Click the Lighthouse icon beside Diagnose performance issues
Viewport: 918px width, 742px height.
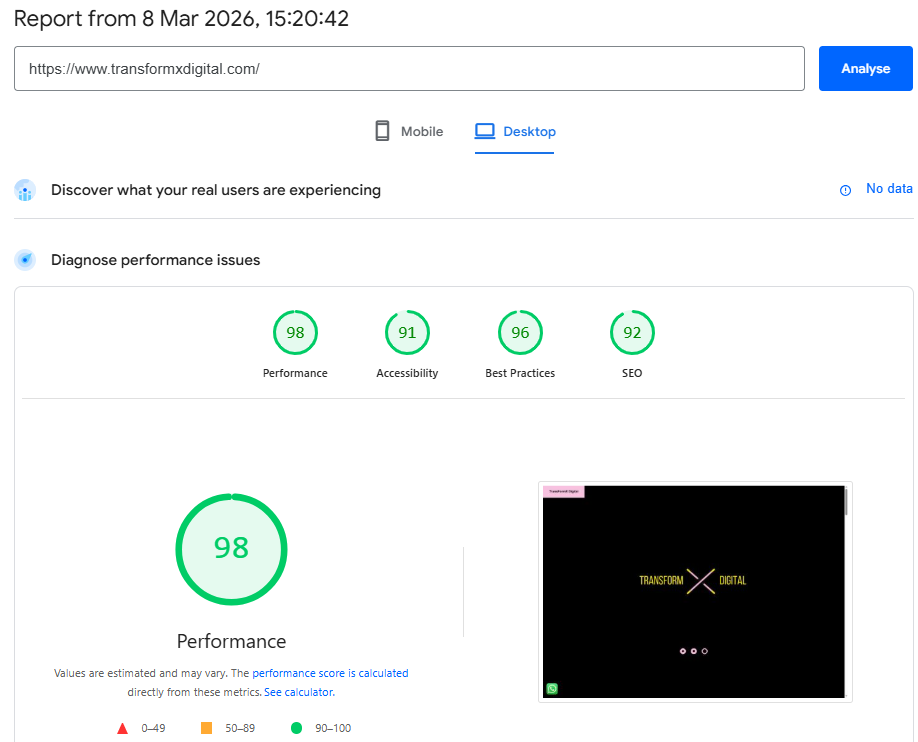pyautogui.click(x=24, y=259)
